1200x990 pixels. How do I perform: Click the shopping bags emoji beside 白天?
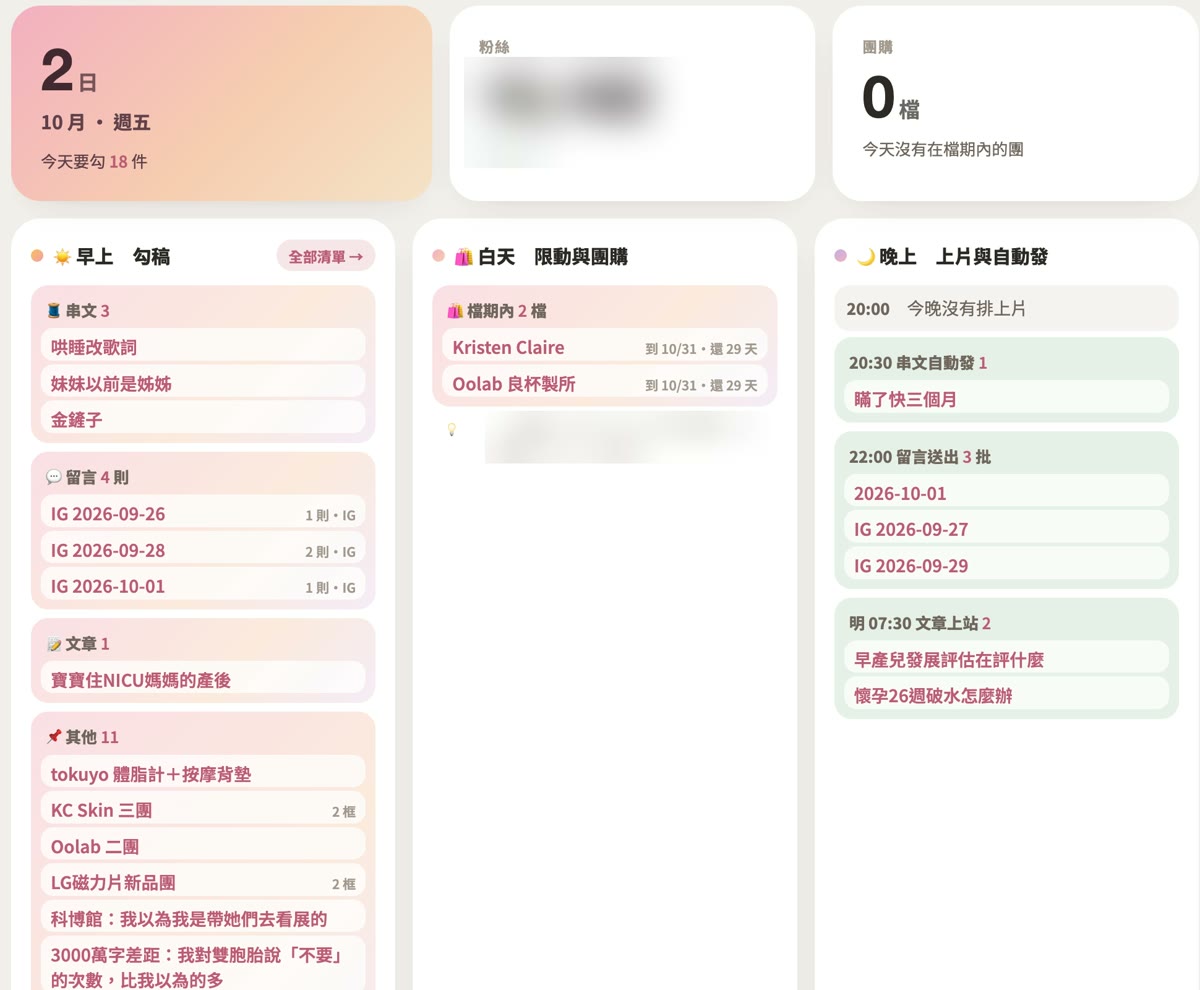pyautogui.click(x=463, y=257)
